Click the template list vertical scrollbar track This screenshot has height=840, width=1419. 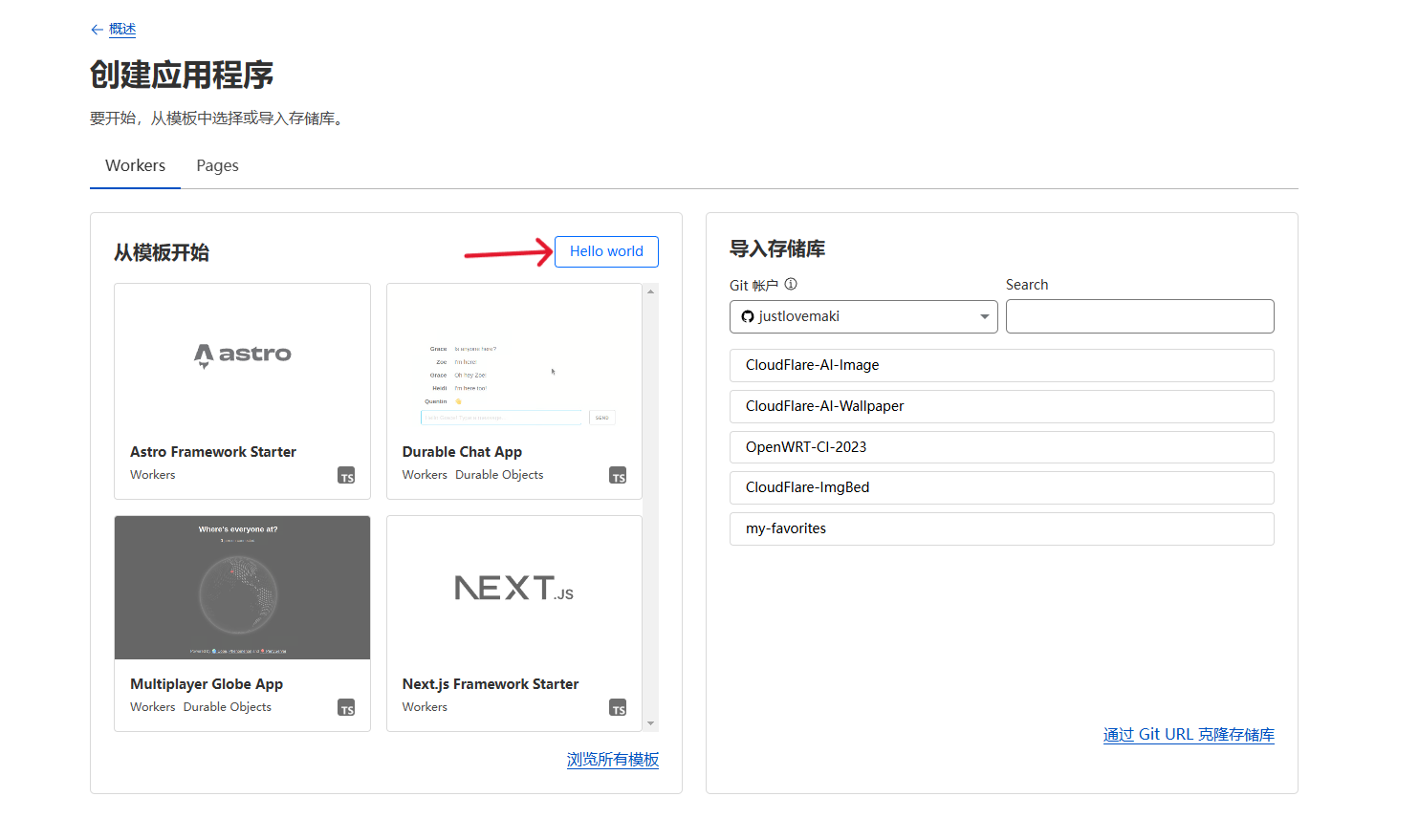tap(651, 507)
